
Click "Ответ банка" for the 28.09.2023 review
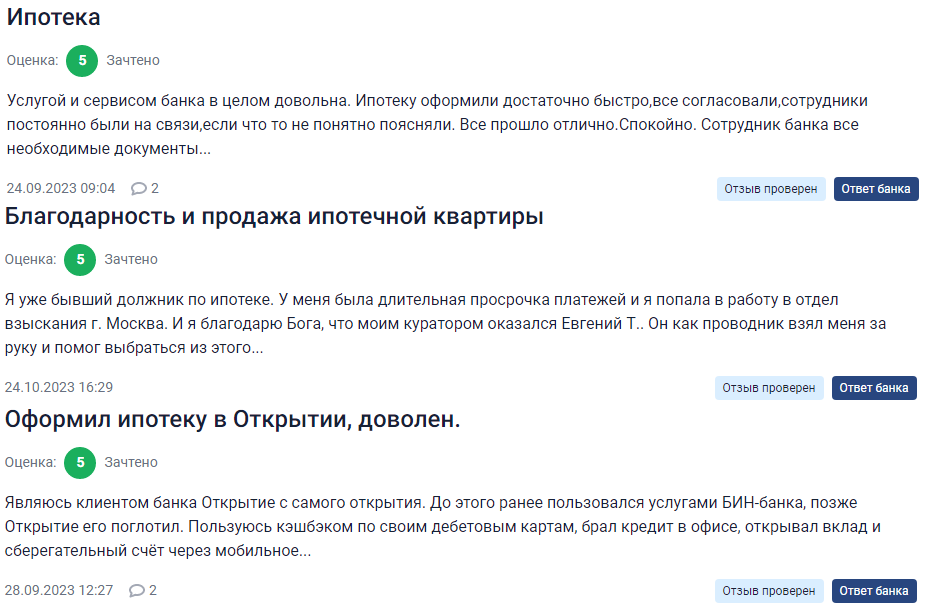874,591
